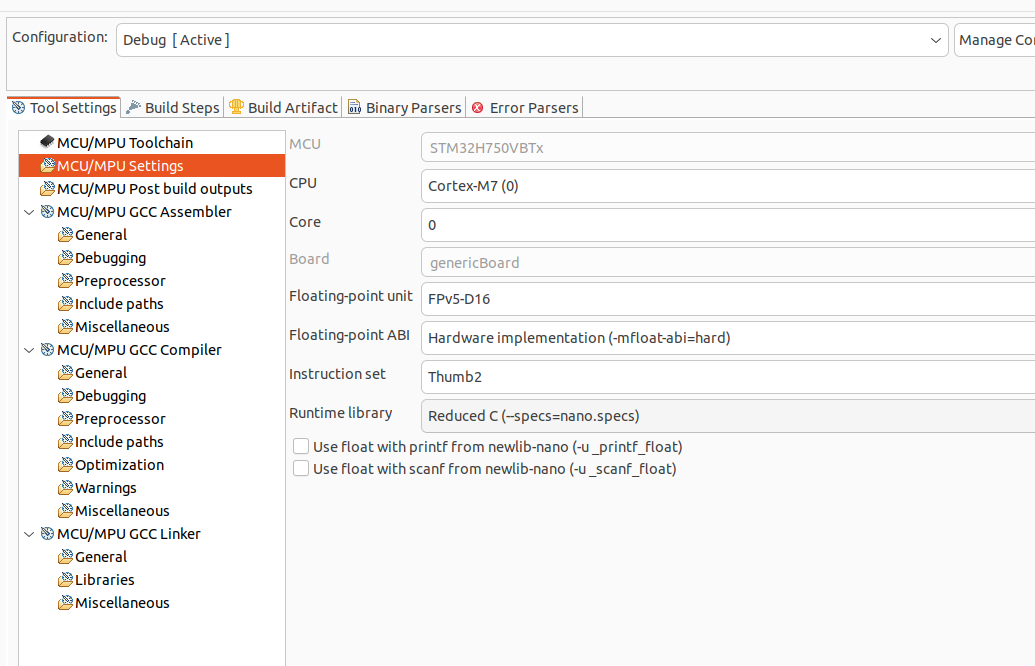The image size is (1035, 666).
Task: Switch to the Error Parsers tab
Action: click(x=533, y=108)
